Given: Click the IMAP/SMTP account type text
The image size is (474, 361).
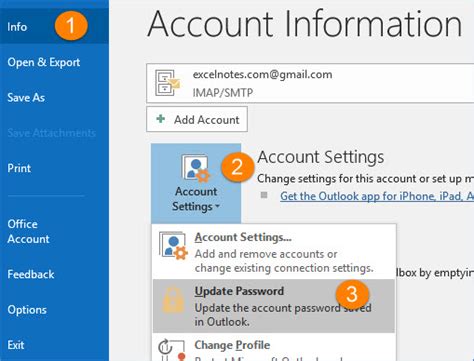Looking at the screenshot, I should (223, 92).
